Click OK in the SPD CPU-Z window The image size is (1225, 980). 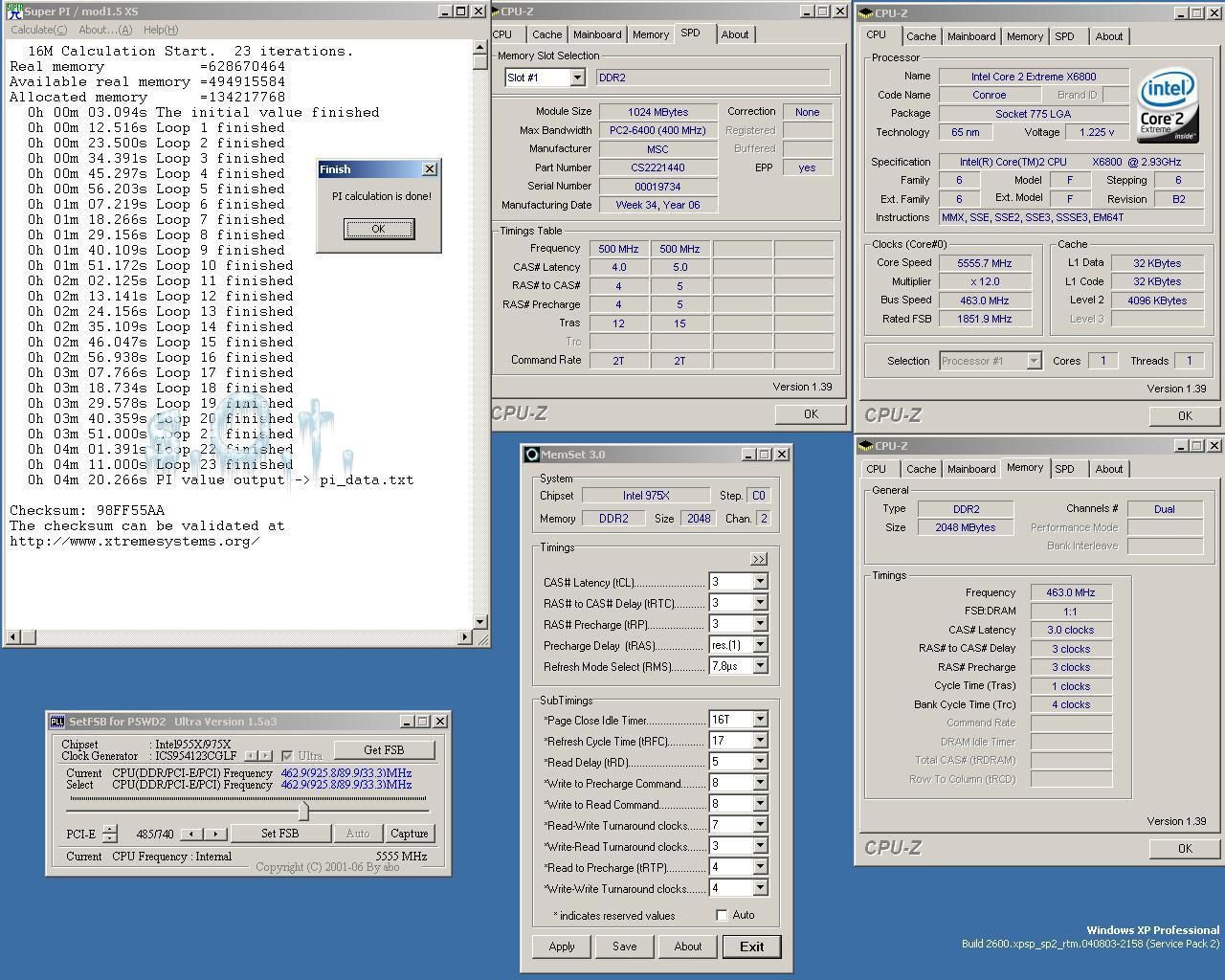click(811, 413)
